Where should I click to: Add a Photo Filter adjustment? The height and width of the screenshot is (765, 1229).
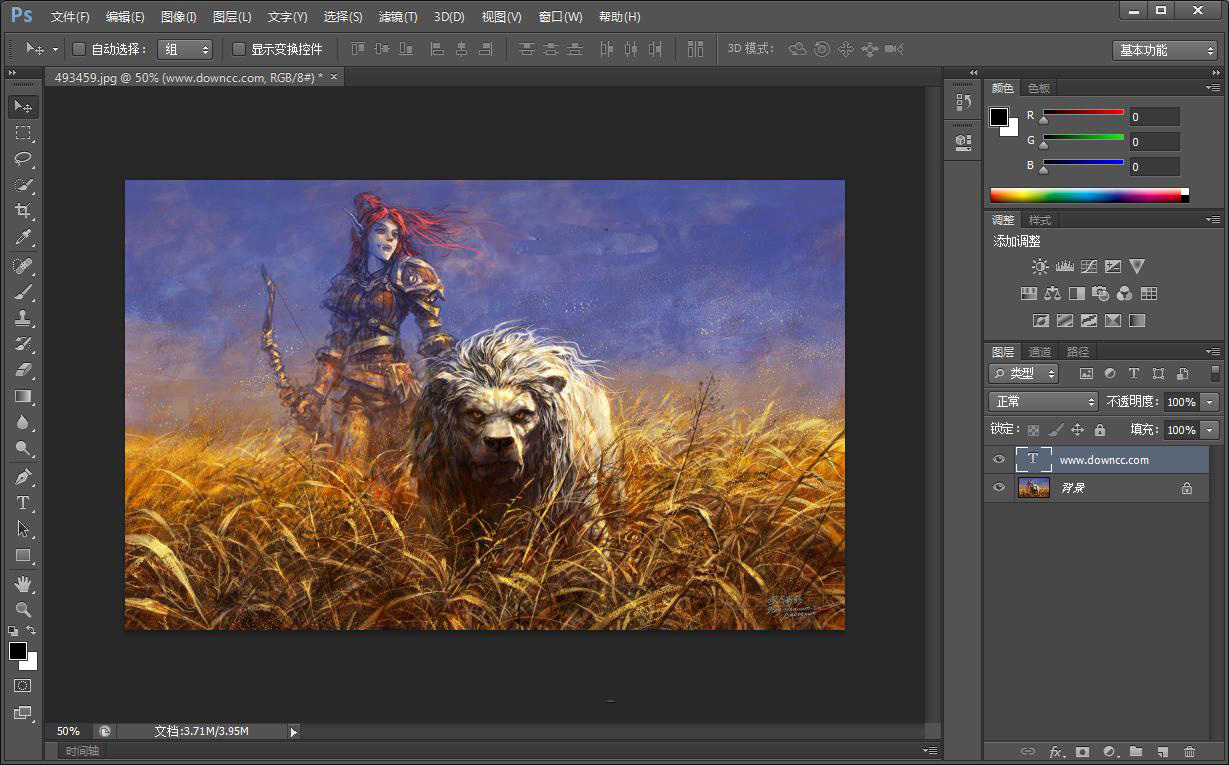coord(1101,294)
